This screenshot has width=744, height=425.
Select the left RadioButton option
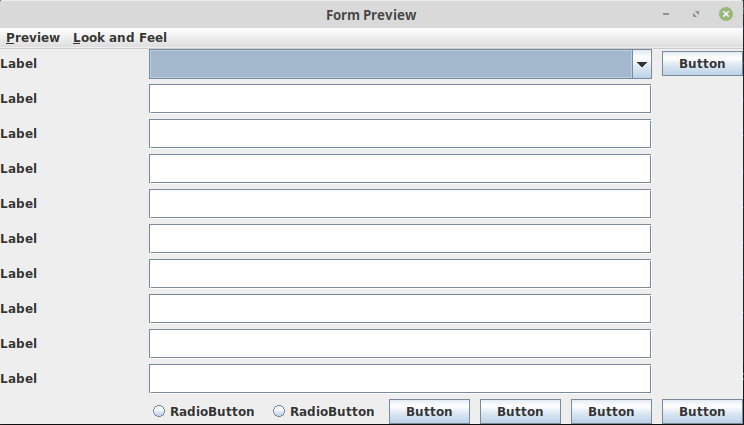(x=204, y=411)
